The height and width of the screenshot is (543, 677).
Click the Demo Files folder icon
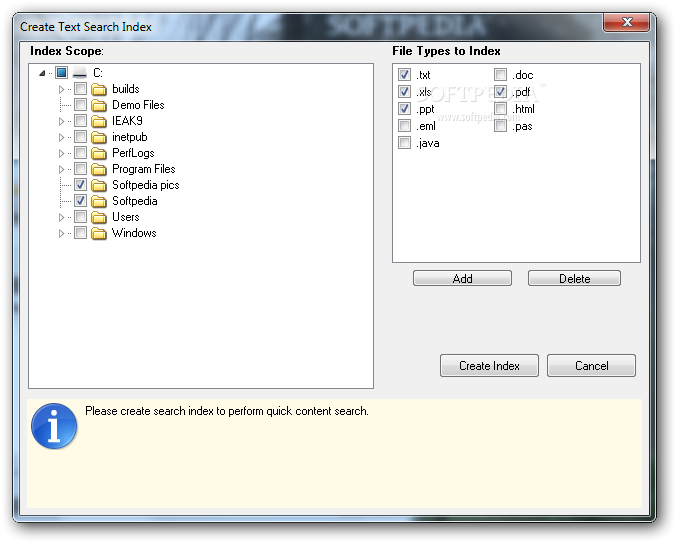[99, 105]
